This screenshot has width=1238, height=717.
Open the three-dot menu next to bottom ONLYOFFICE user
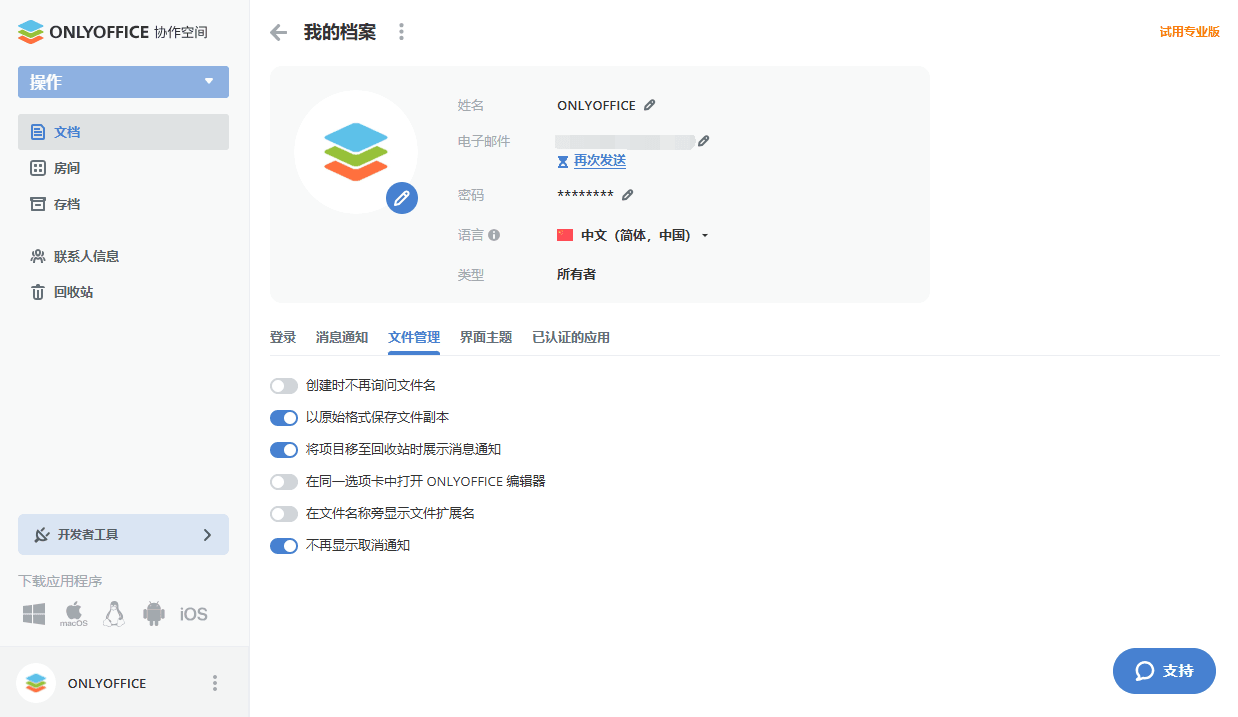[x=215, y=683]
